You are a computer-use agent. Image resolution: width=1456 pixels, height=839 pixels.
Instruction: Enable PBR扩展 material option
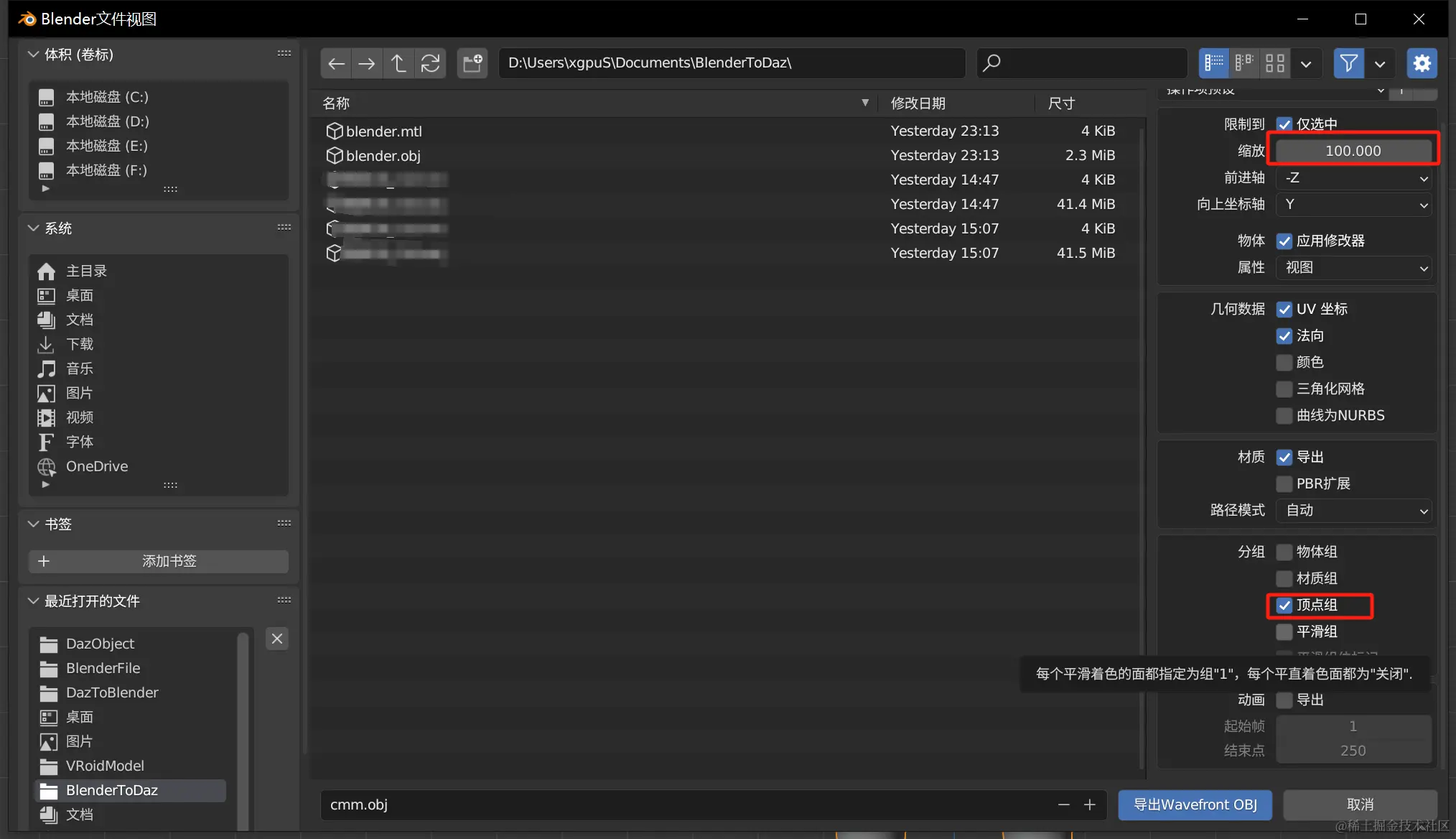pos(1284,484)
